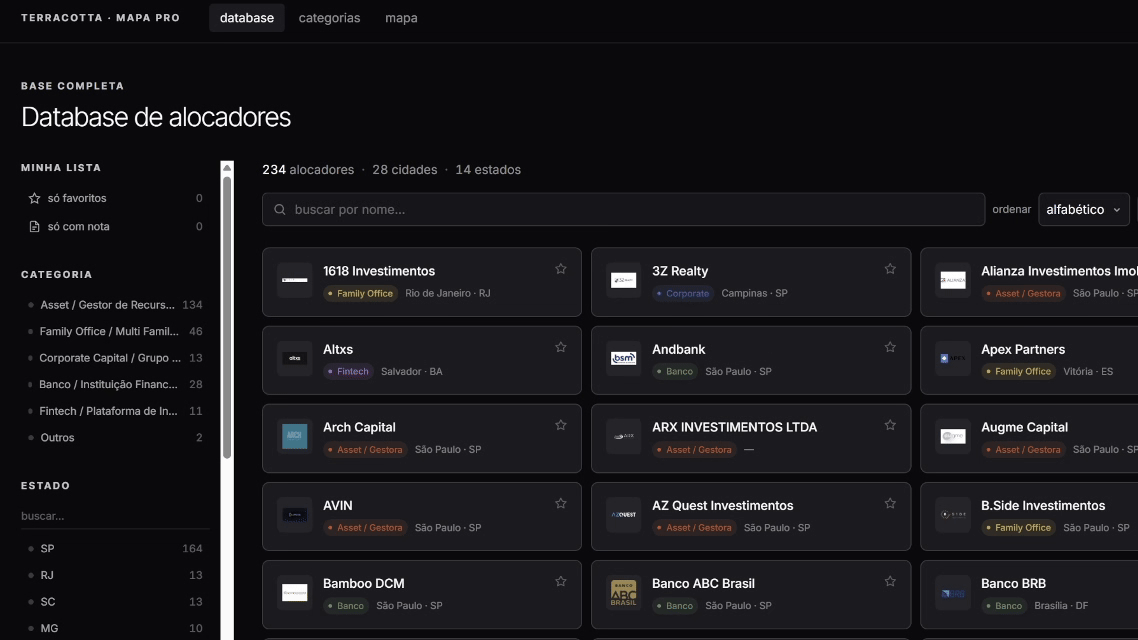Viewport: 1138px width, 640px height.
Task: Star the Altxs allocator card
Action: 561,348
